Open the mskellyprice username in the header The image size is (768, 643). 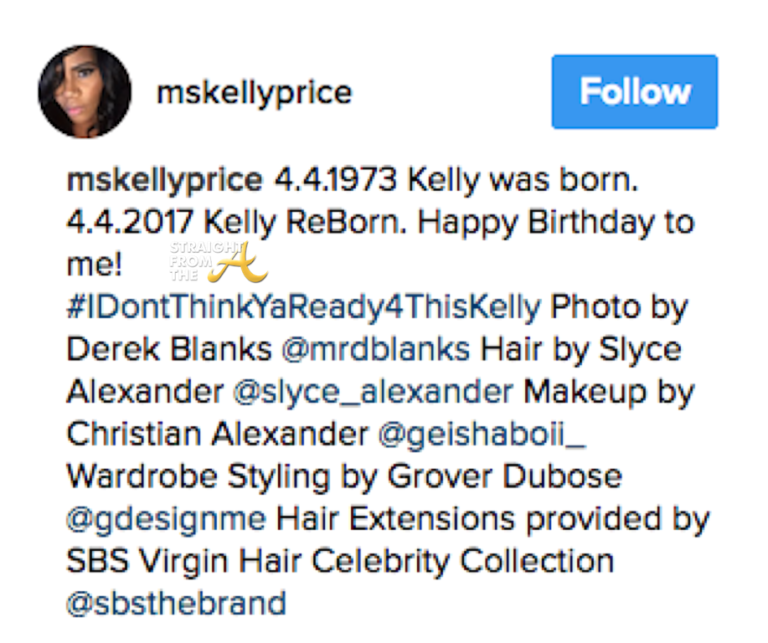click(x=255, y=93)
